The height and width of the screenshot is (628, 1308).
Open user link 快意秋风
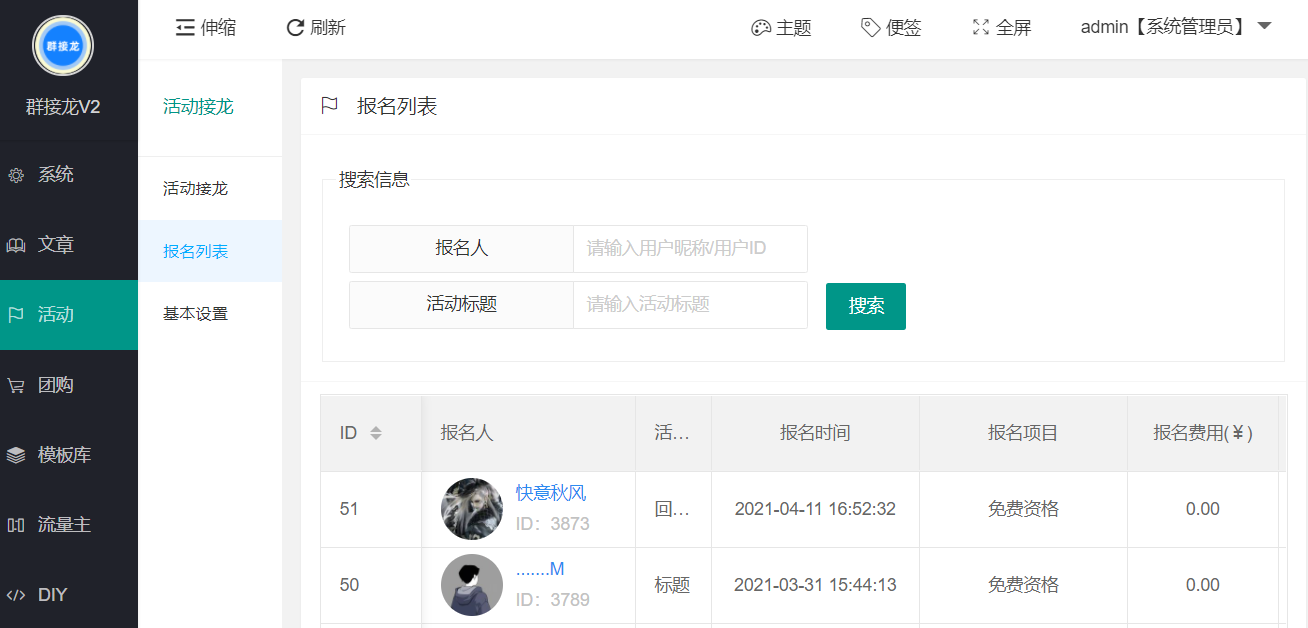(x=551, y=492)
